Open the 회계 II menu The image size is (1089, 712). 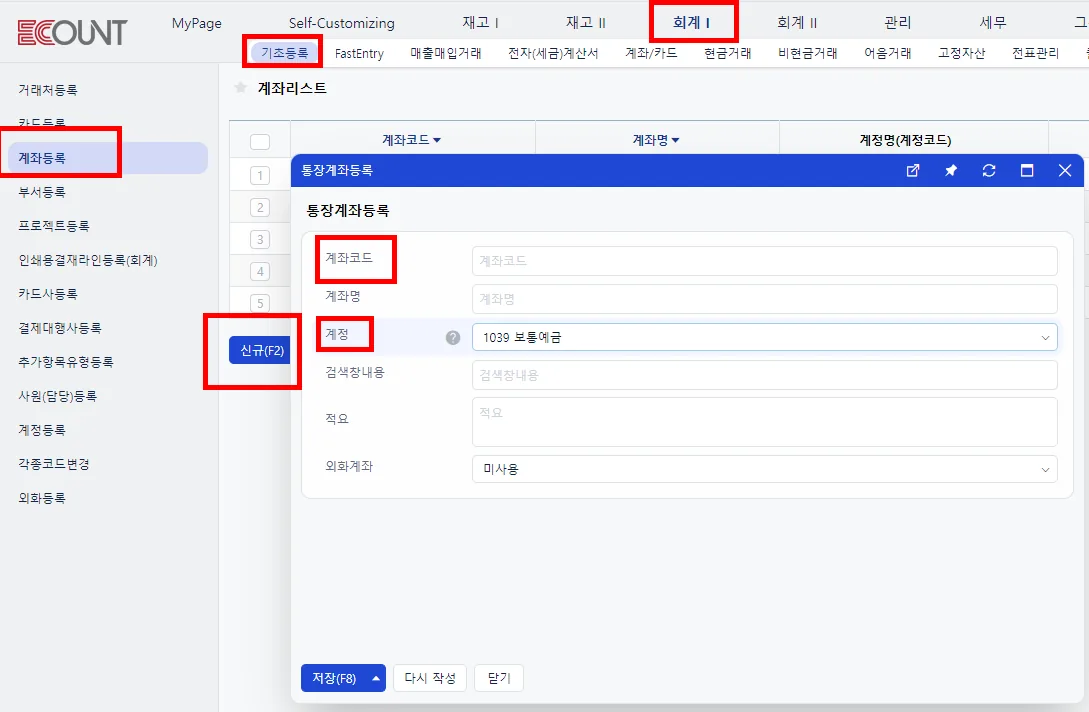(797, 23)
